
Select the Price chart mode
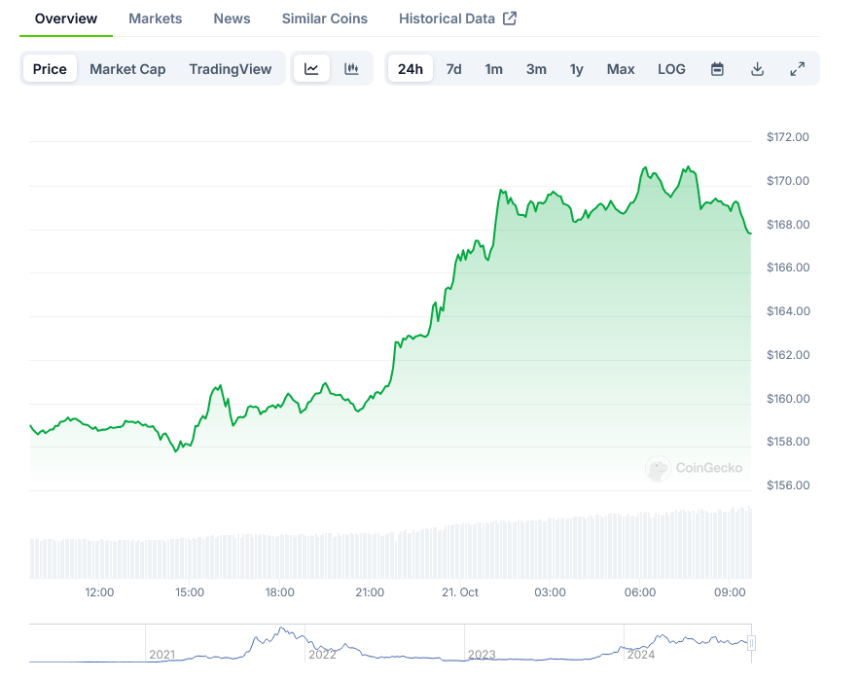(50, 69)
